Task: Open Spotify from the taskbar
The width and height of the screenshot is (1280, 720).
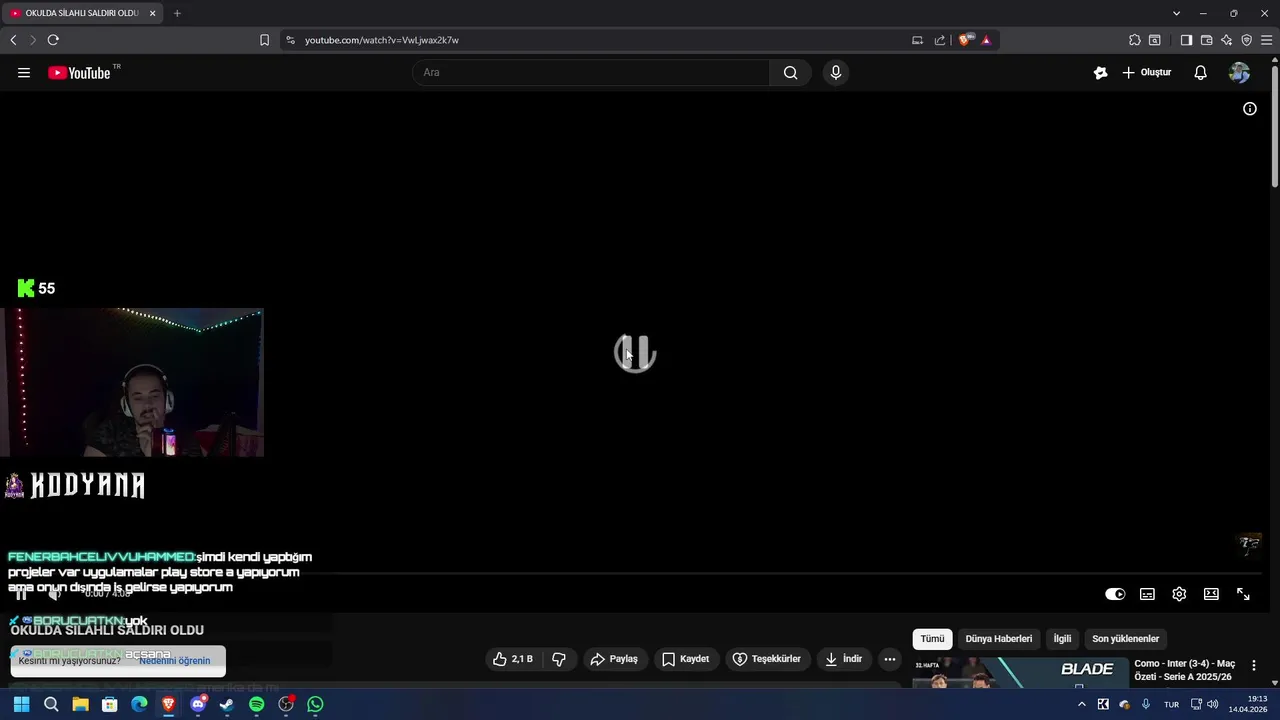Action: coord(256,705)
